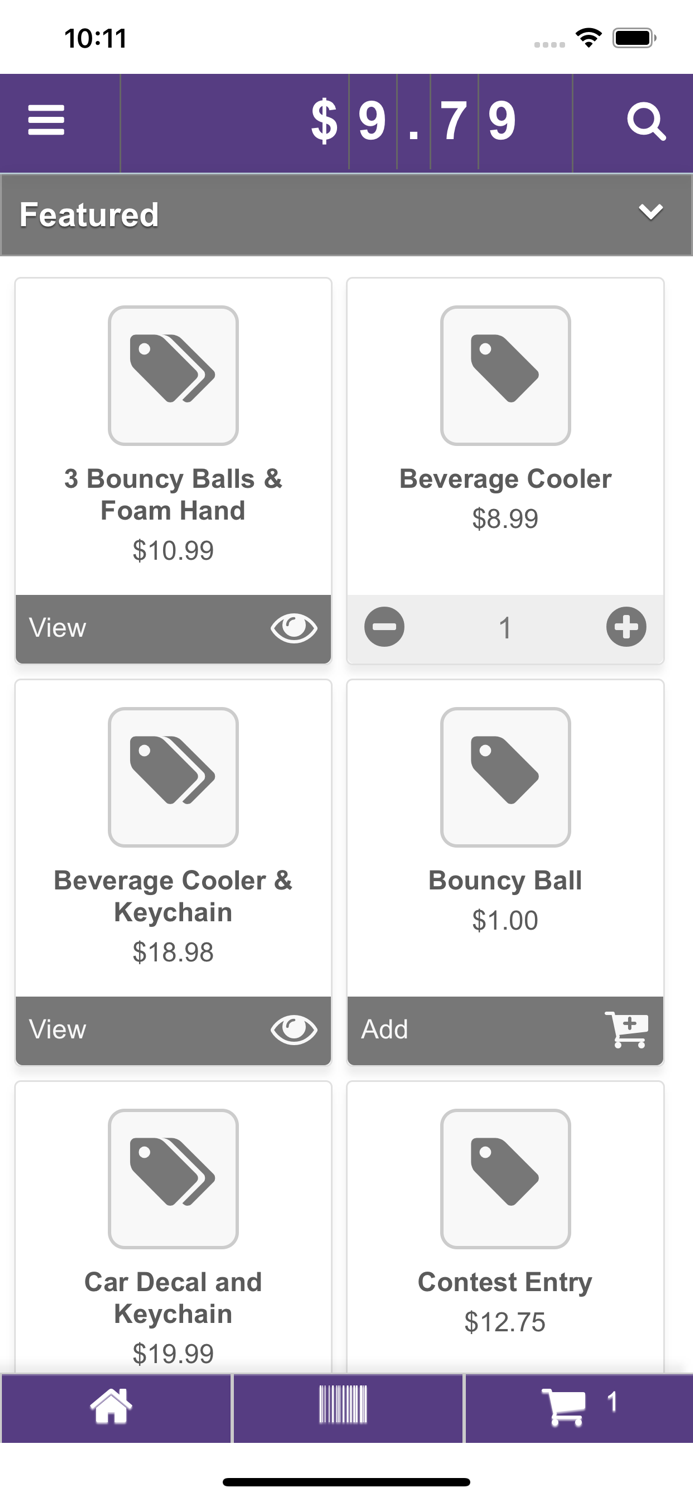Tap the Bouncy Ball product tag icon
693x1500 pixels.
click(x=505, y=777)
